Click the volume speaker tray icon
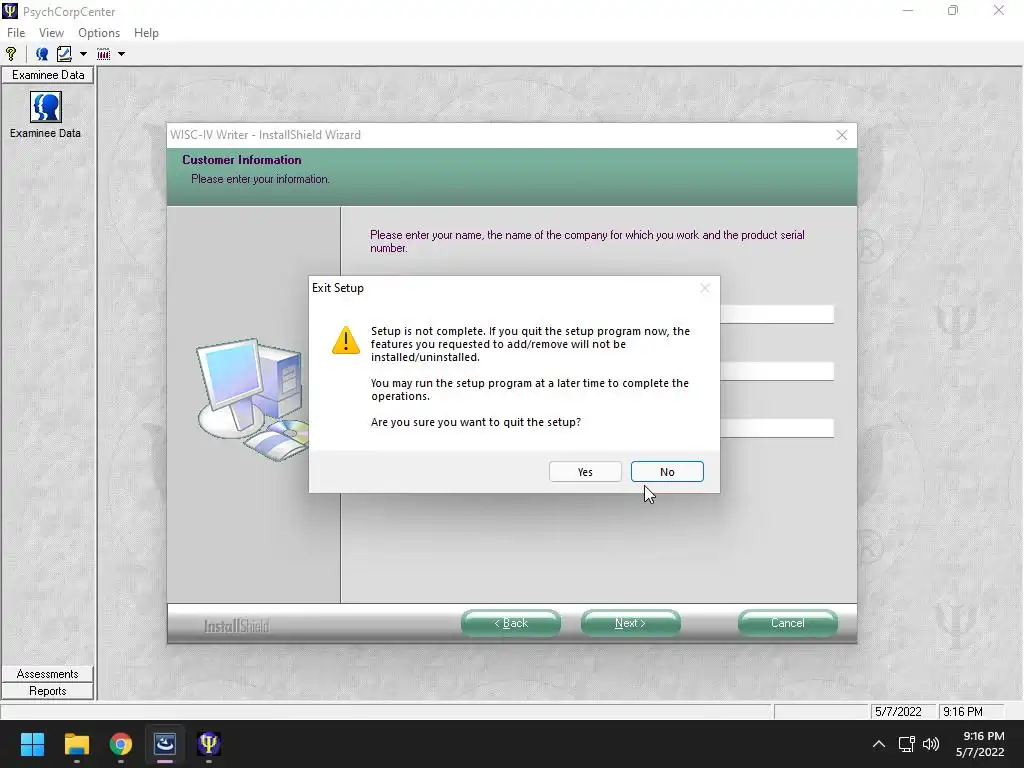The image size is (1024, 768). pos(931,744)
